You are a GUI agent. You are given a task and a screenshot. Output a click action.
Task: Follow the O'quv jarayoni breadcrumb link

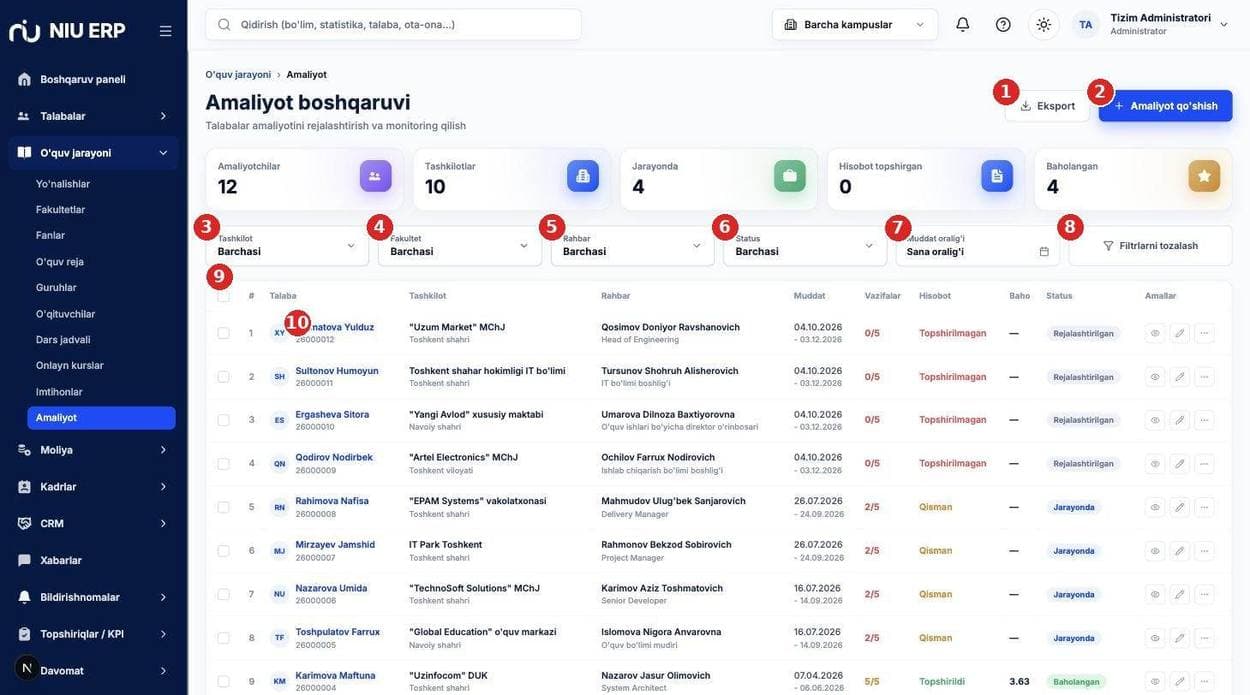pos(238,75)
